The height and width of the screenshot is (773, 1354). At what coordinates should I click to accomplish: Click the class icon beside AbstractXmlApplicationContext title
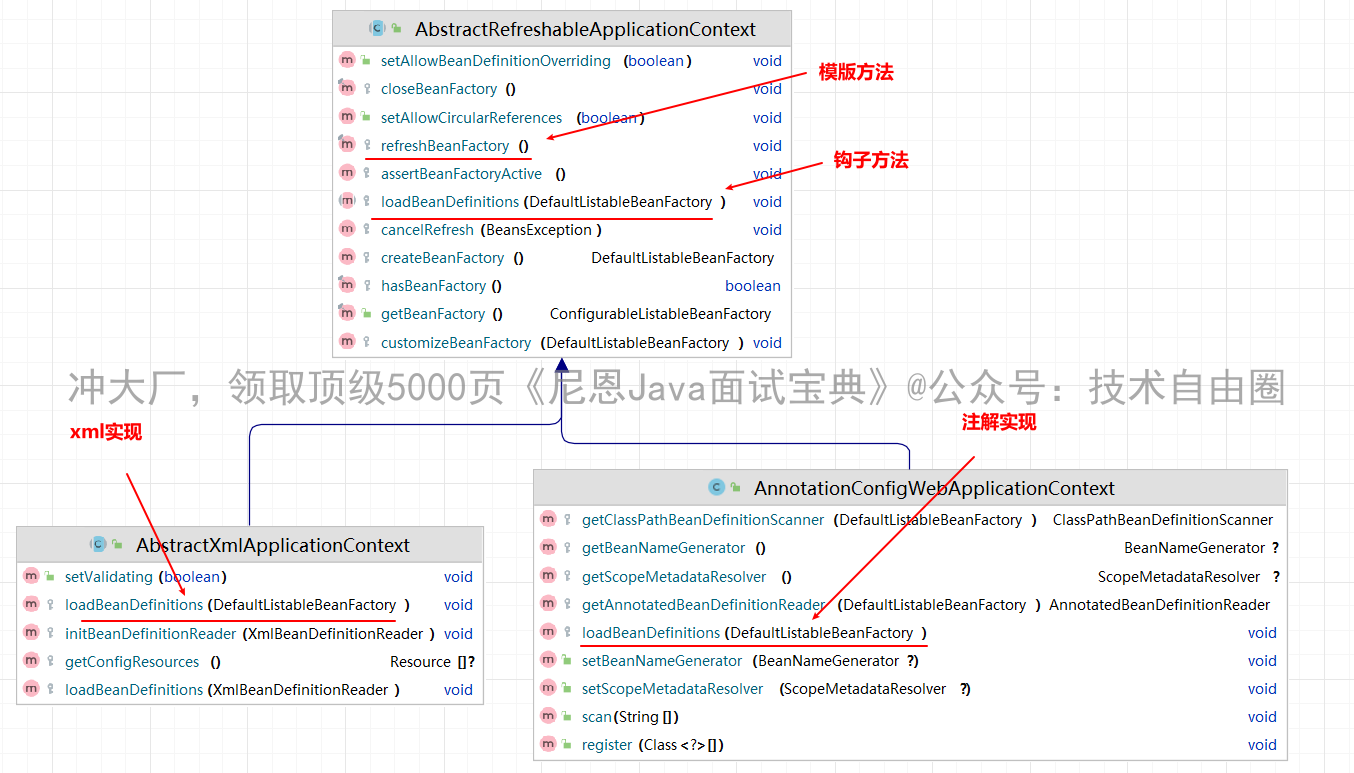[x=98, y=545]
